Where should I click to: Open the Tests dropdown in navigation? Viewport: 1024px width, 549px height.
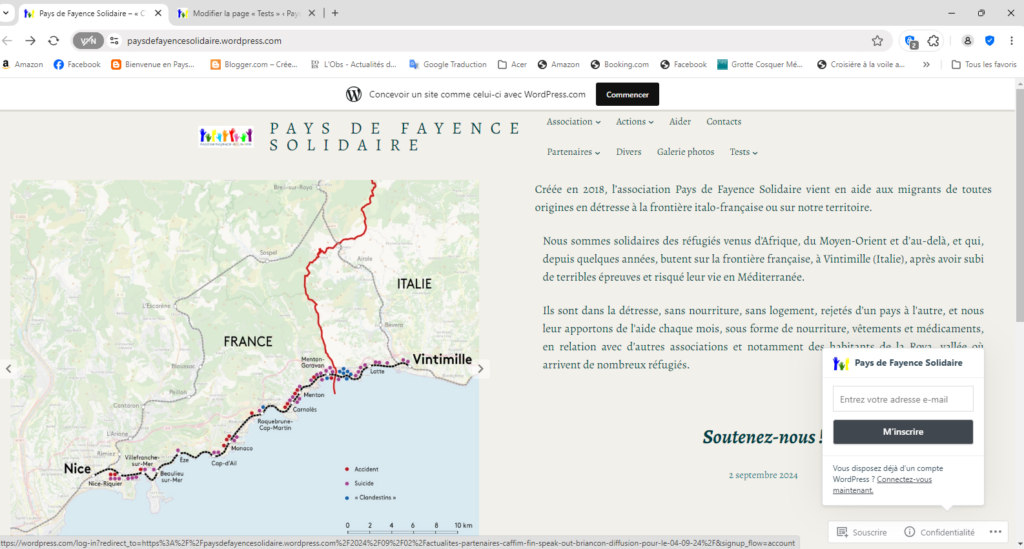pos(743,152)
